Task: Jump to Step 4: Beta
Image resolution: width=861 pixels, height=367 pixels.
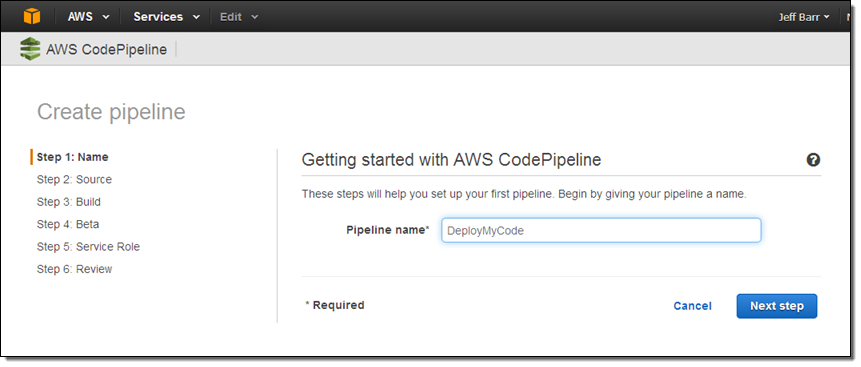Action: [x=68, y=224]
